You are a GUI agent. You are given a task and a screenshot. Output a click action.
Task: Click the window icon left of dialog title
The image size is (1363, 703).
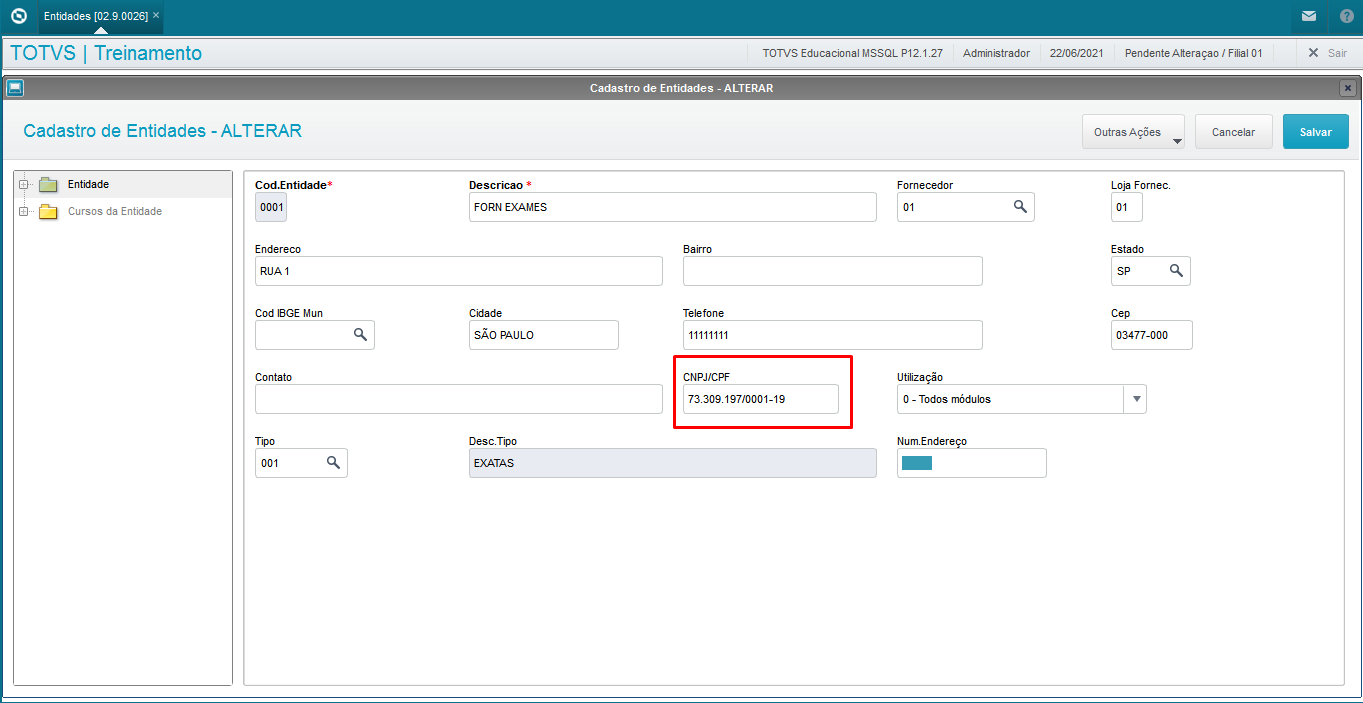(x=14, y=88)
